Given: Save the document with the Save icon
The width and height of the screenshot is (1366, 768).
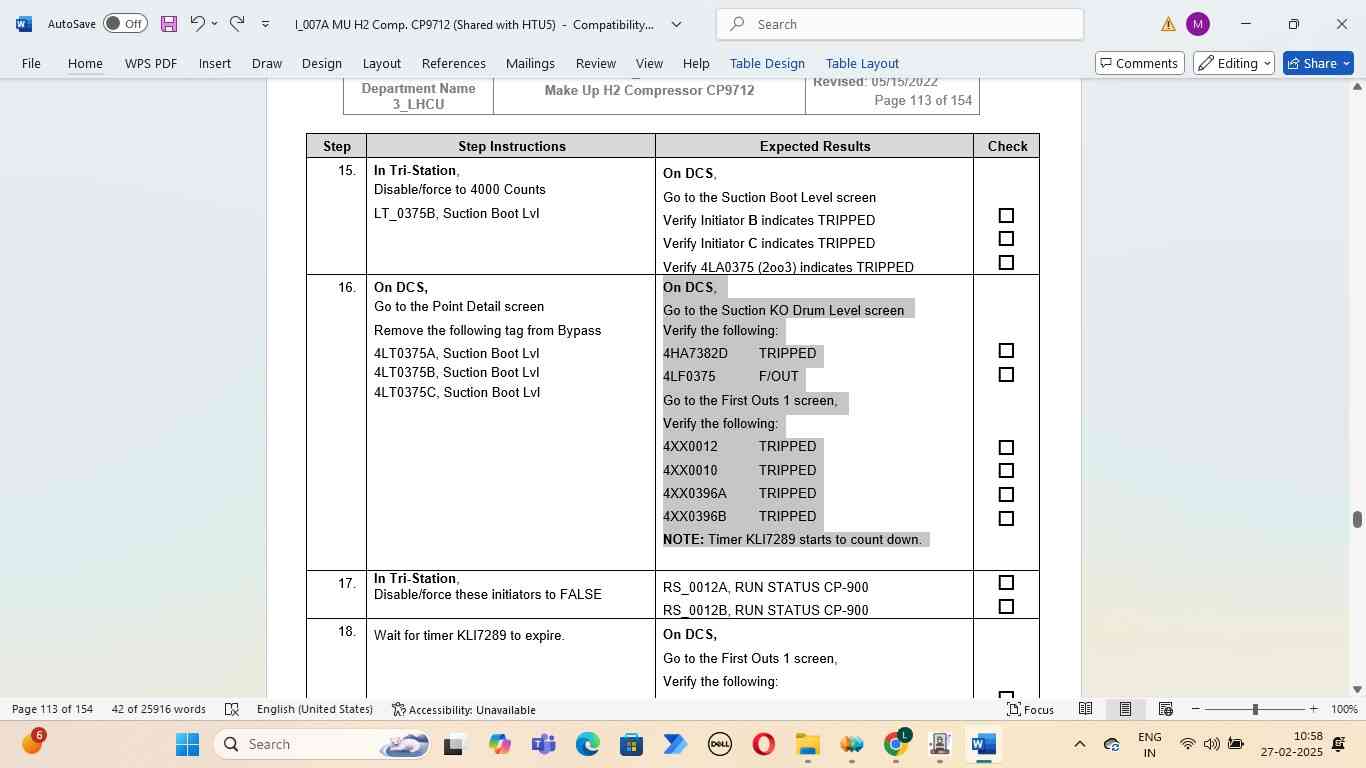Looking at the screenshot, I should [168, 24].
